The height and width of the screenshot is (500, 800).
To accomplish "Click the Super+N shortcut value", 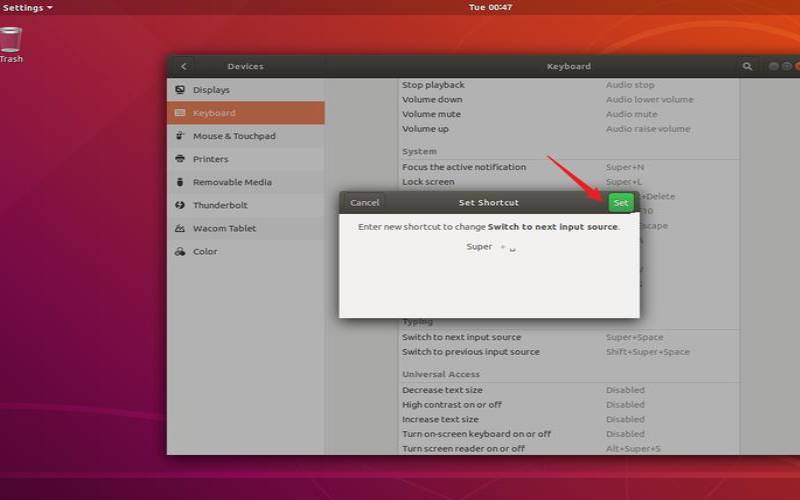I will (625, 167).
